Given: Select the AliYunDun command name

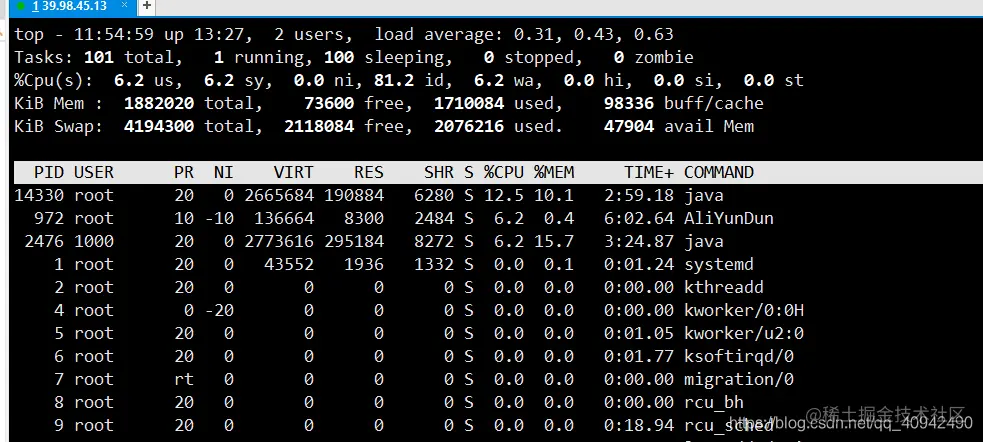Looking at the screenshot, I should 728,218.
